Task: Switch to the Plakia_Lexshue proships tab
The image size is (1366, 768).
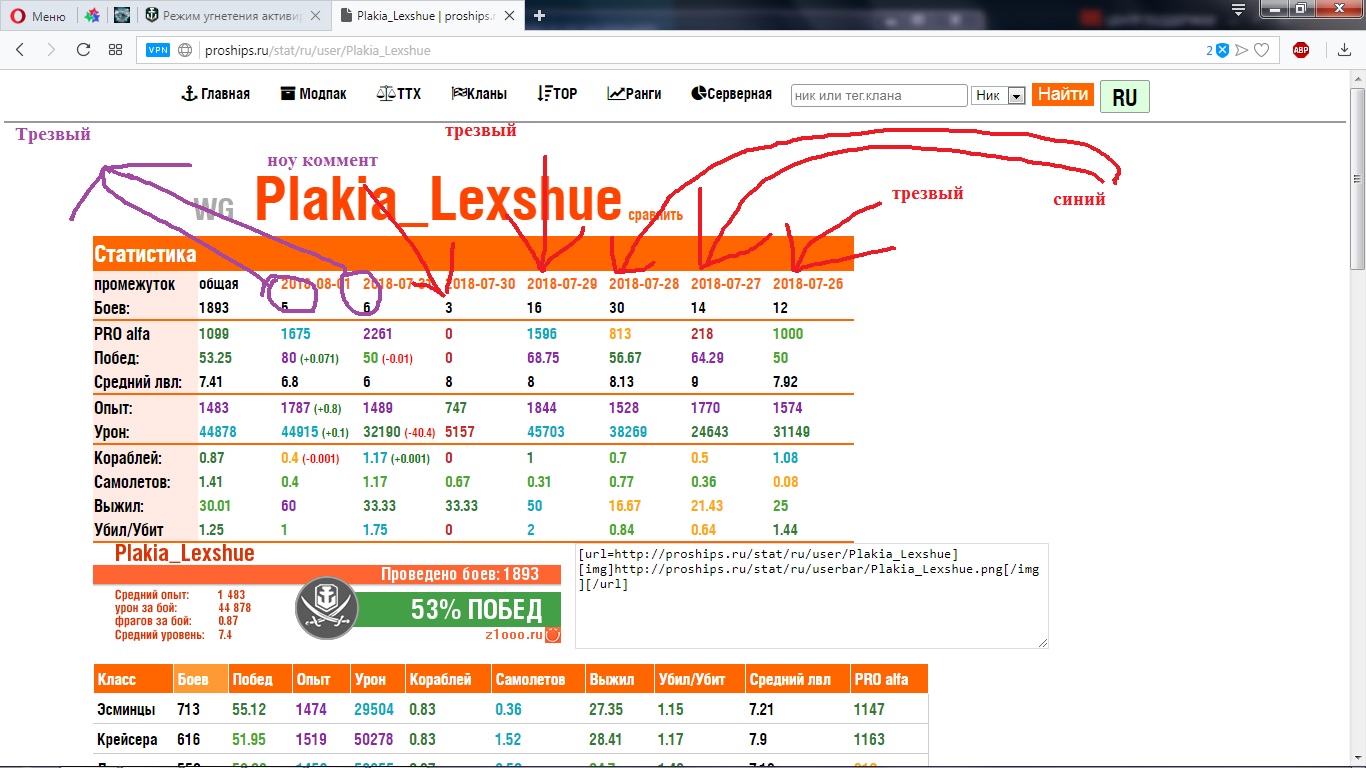Action: tap(428, 15)
